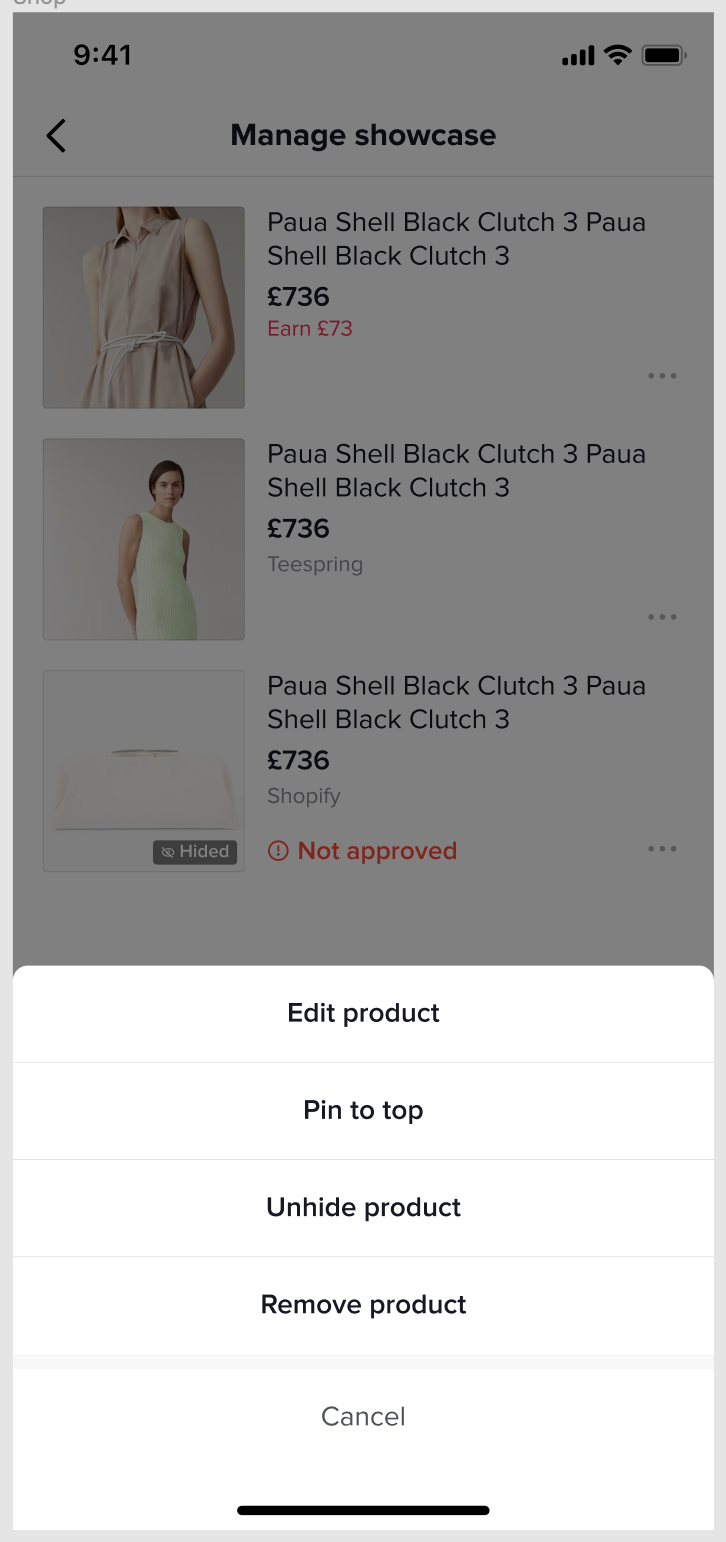Open the green dress product thumbnail
The image size is (726, 1542).
(x=144, y=539)
